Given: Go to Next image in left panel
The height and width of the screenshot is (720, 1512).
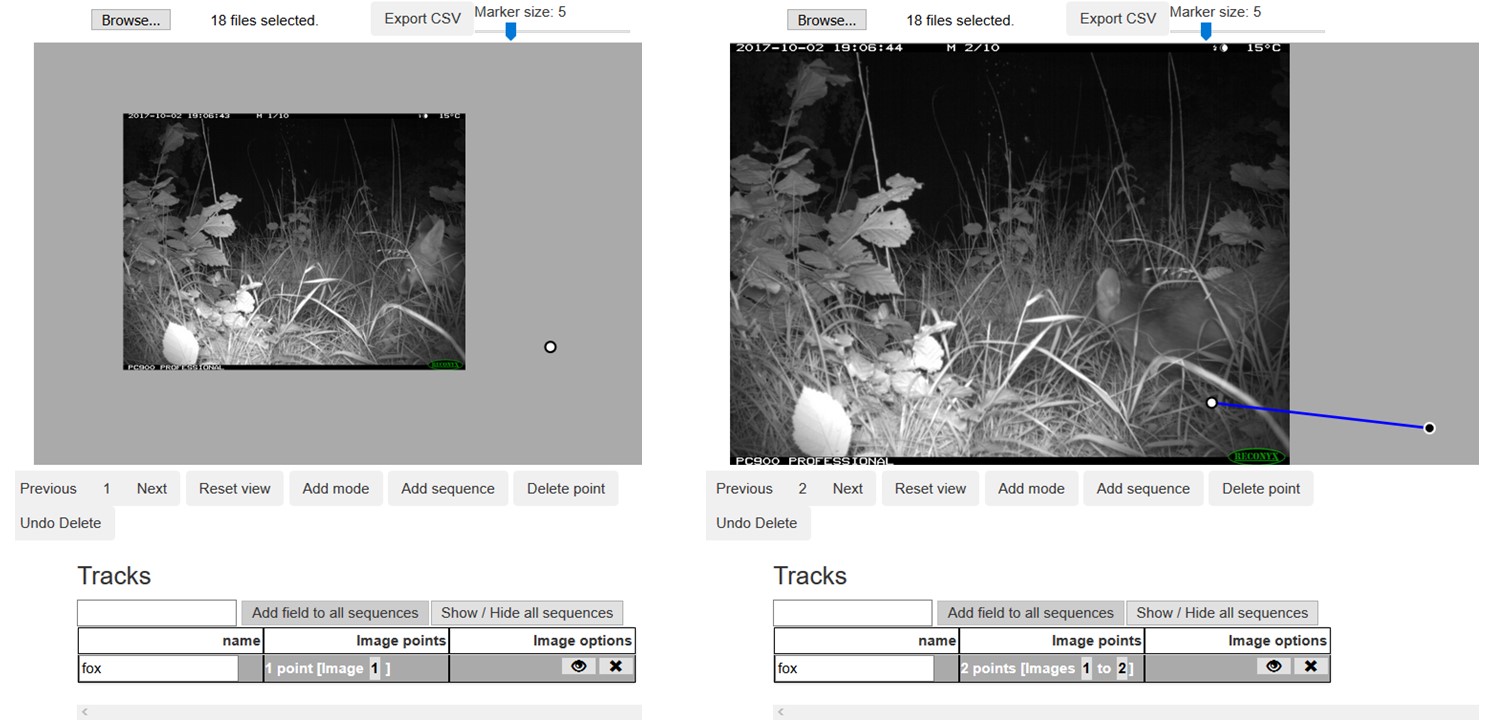Looking at the screenshot, I should 152,489.
